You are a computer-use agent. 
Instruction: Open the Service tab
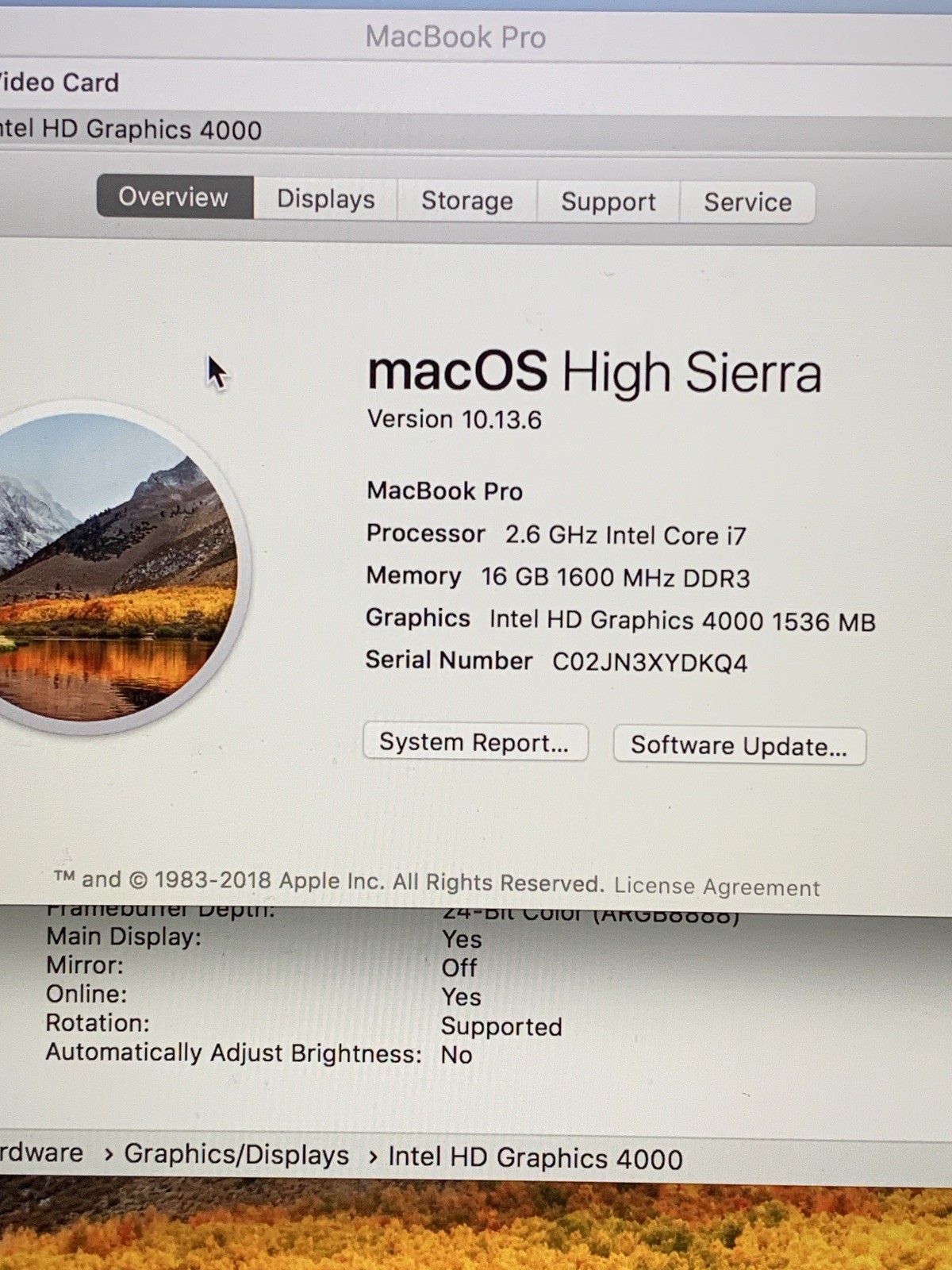[x=747, y=202]
